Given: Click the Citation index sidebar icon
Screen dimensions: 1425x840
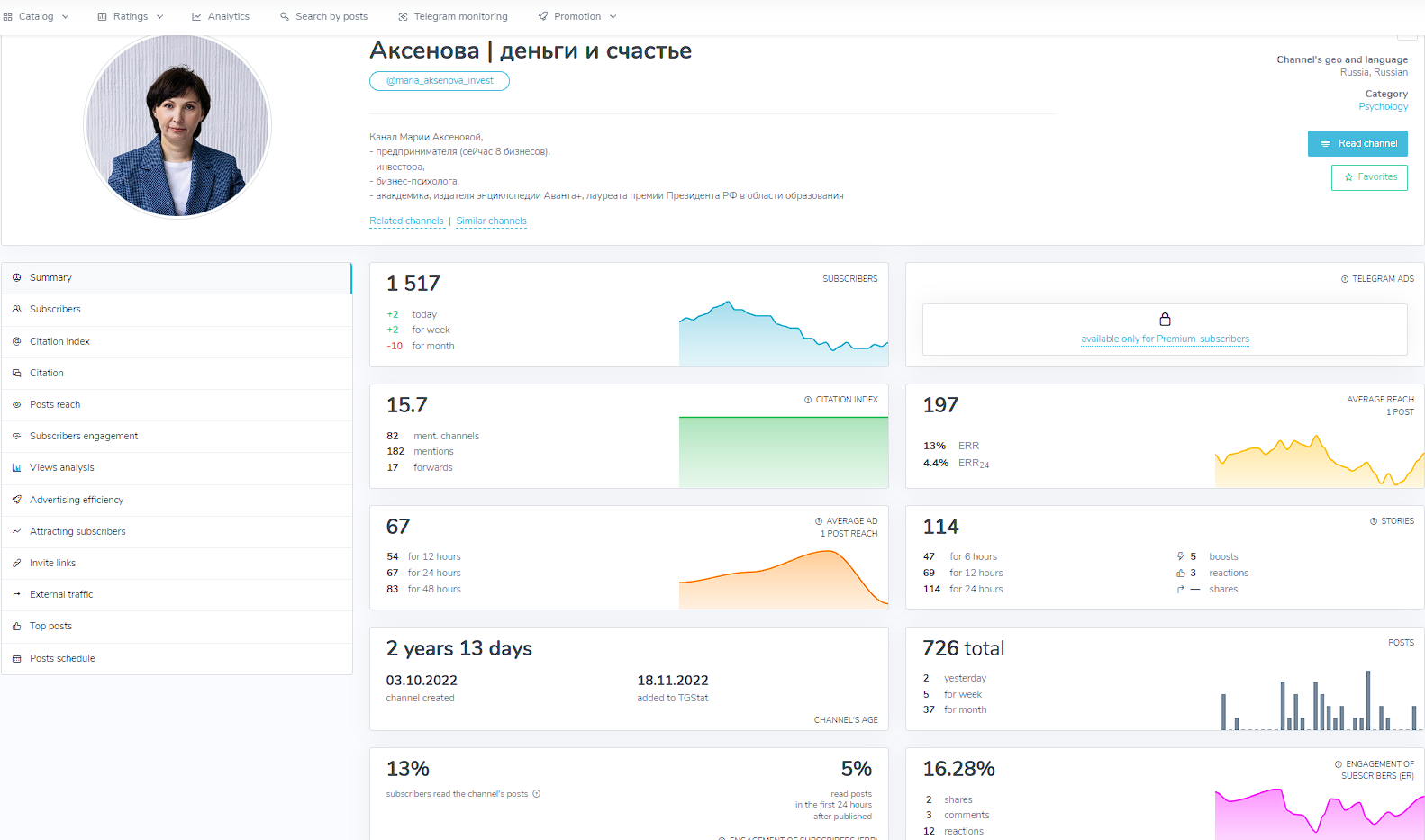Looking at the screenshot, I should (x=16, y=341).
